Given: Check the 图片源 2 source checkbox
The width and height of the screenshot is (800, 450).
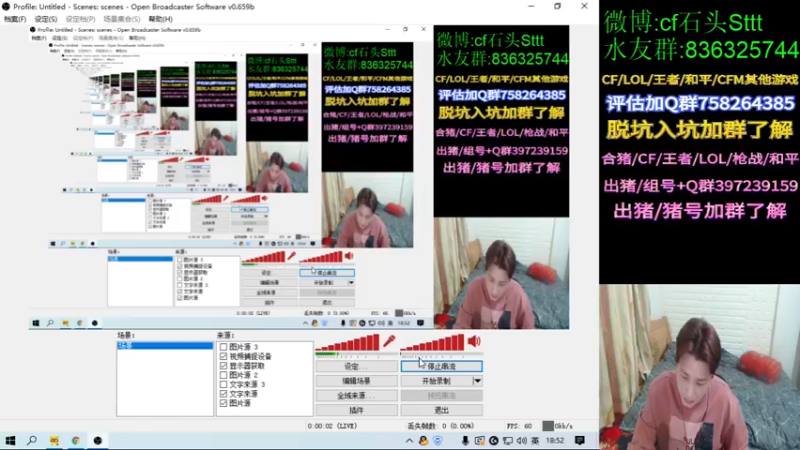Looking at the screenshot, I should [223, 375].
